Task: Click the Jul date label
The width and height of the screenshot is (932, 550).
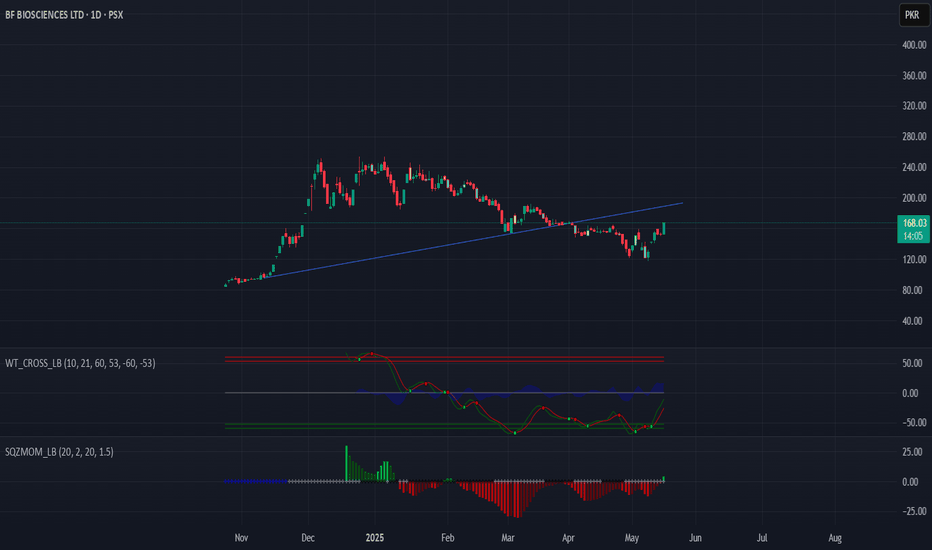Action: pos(762,538)
